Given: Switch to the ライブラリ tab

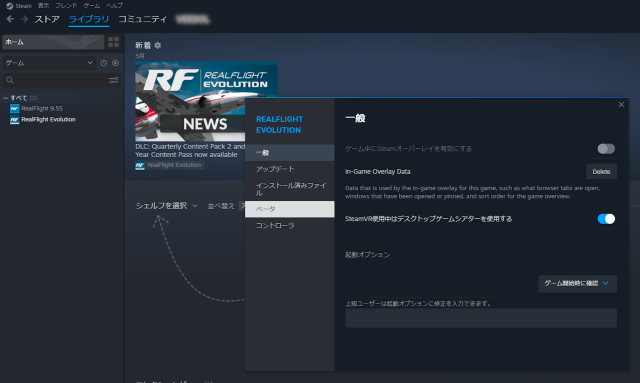Looking at the screenshot, I should click(x=89, y=19).
